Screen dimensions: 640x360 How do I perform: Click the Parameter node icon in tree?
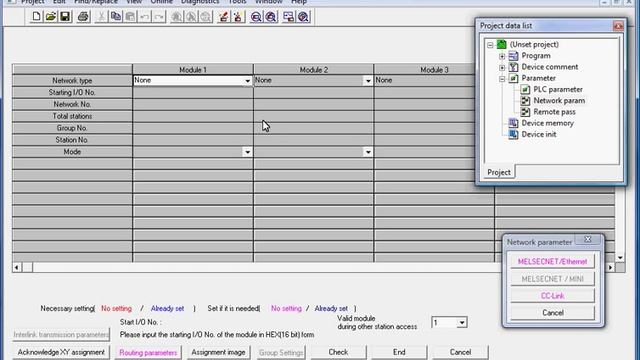pyautogui.click(x=513, y=78)
